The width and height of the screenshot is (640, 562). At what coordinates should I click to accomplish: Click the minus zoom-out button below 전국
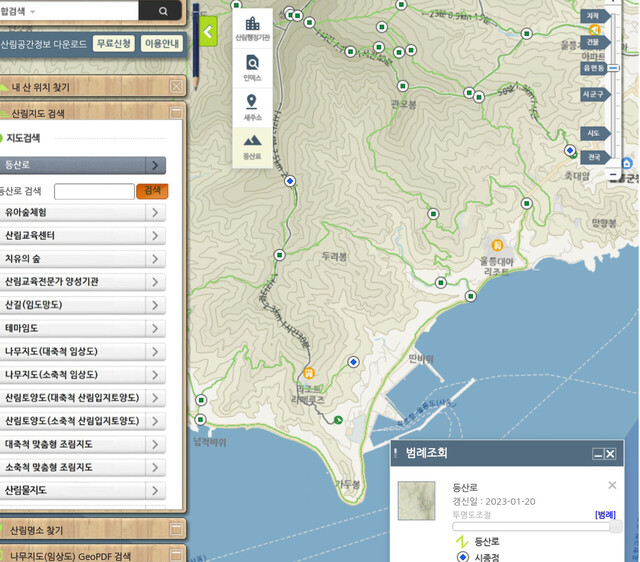[x=613, y=175]
